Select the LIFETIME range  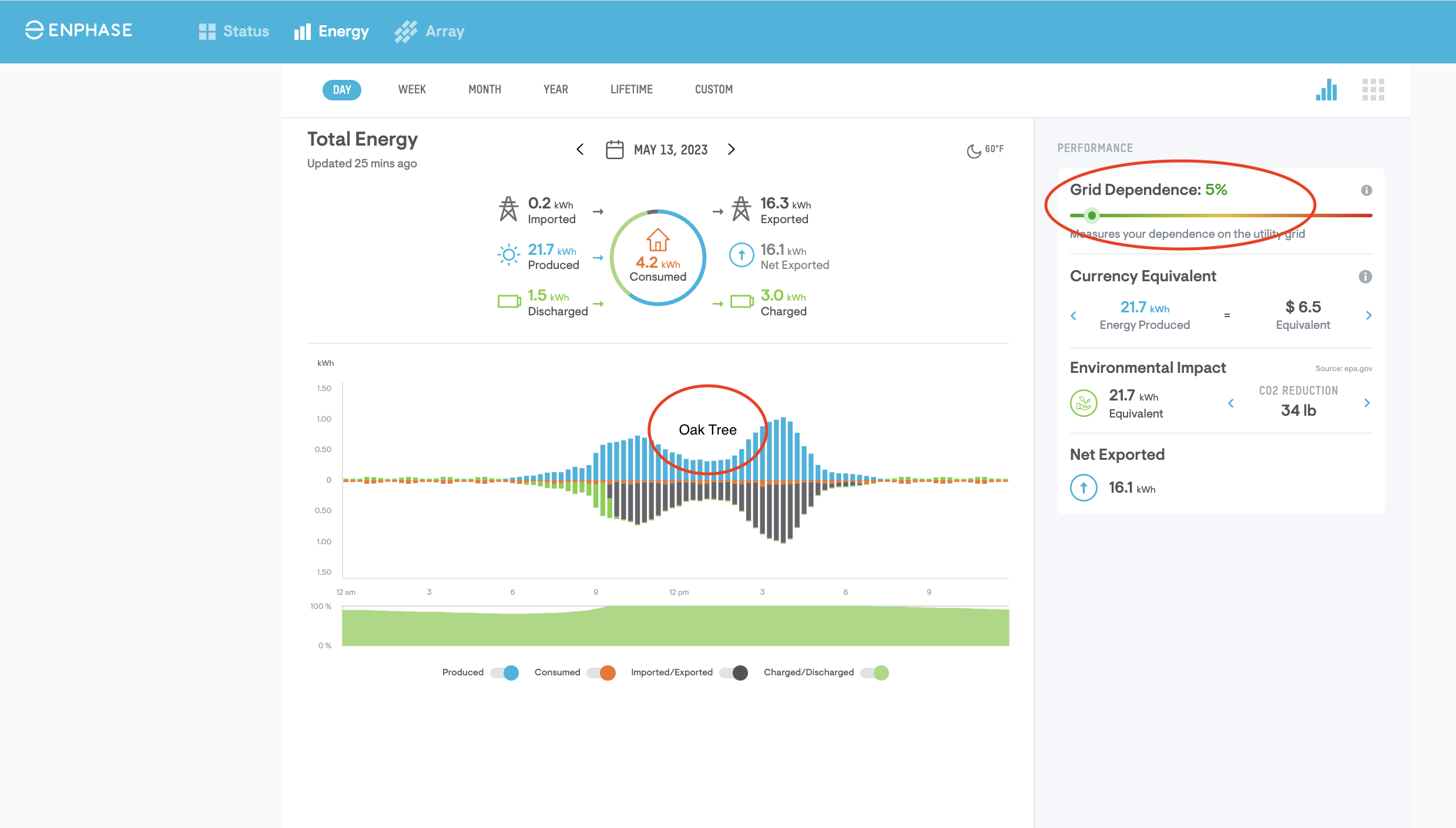pyautogui.click(x=631, y=89)
